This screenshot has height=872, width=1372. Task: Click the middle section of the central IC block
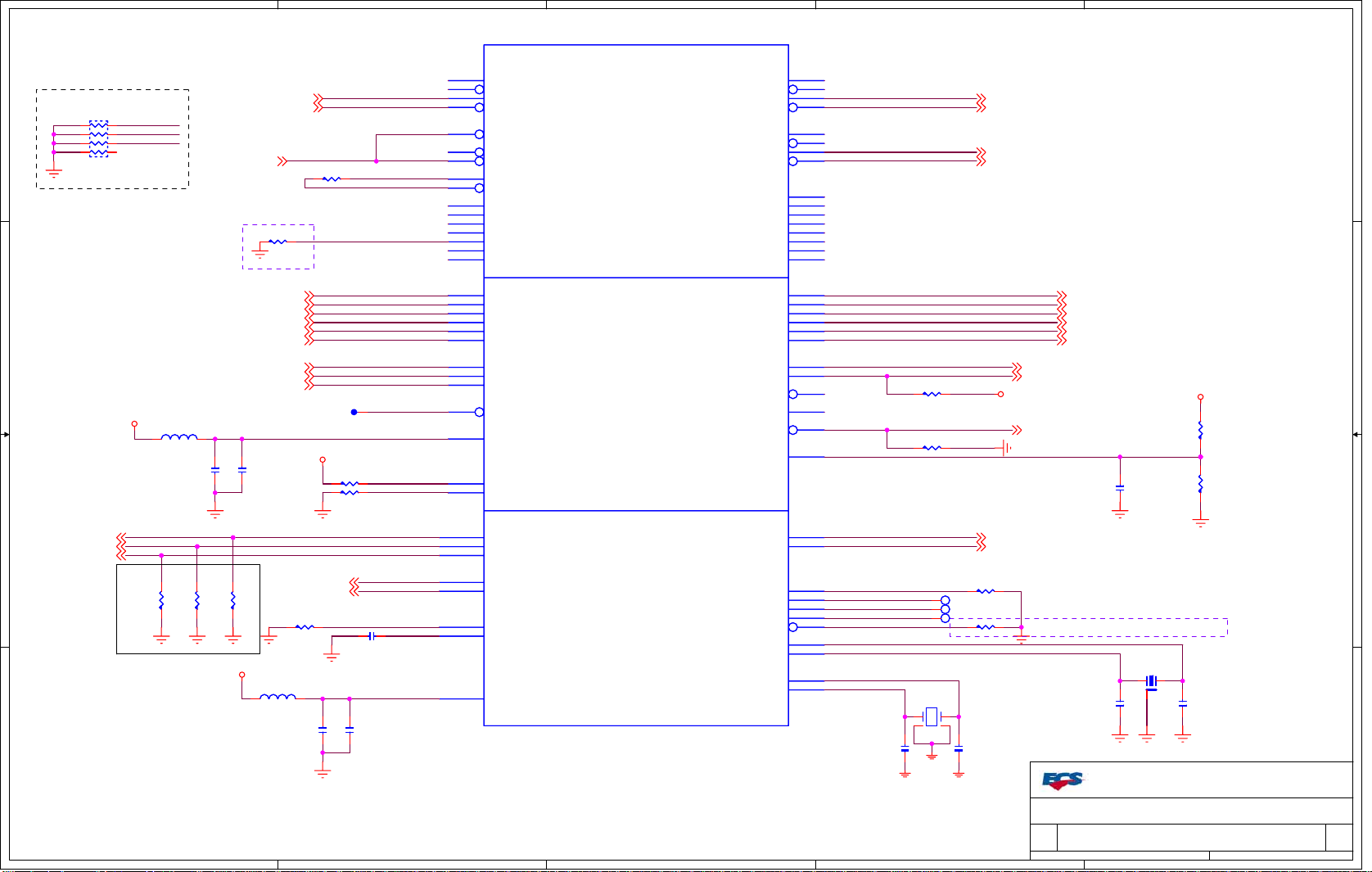click(636, 394)
